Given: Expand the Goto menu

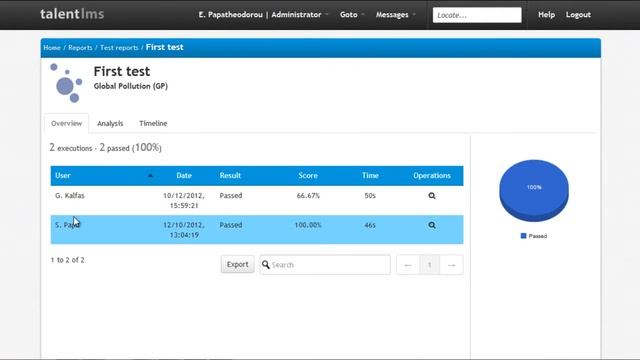Looking at the screenshot, I should 352,15.
